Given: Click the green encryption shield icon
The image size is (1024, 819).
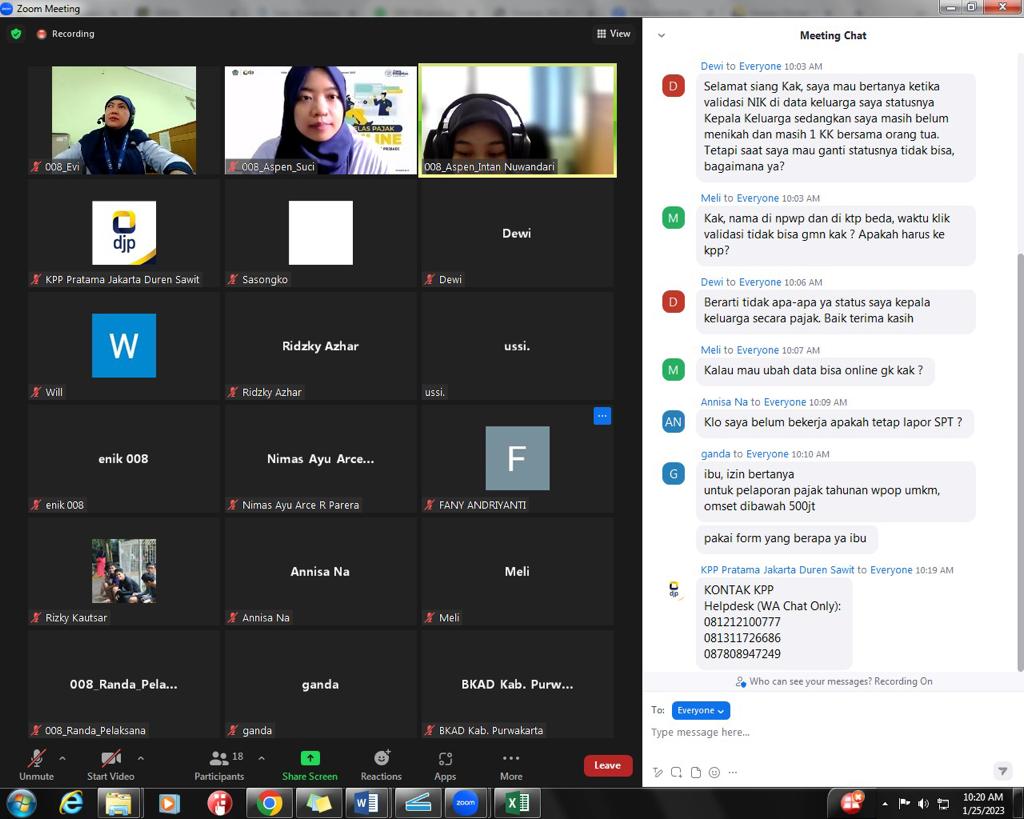Looking at the screenshot, I should (x=15, y=34).
